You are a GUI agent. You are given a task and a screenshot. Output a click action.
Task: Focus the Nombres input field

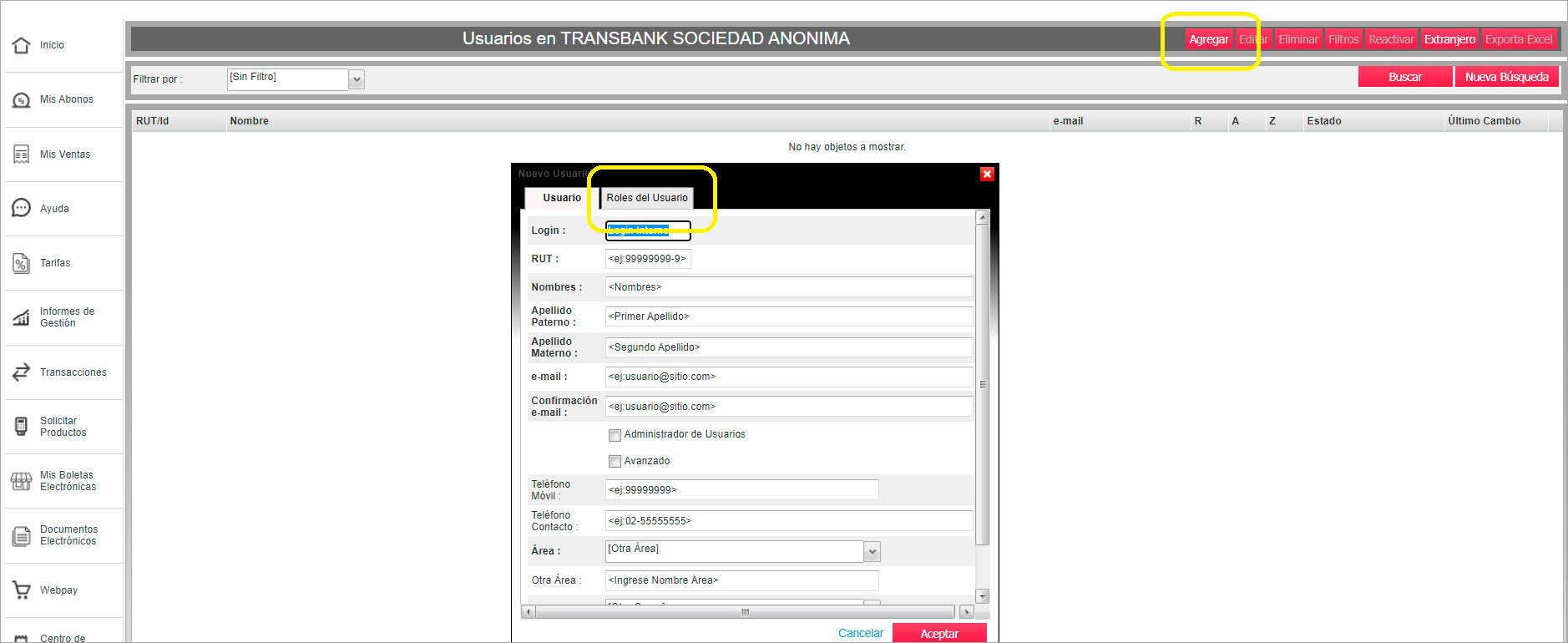click(x=789, y=287)
